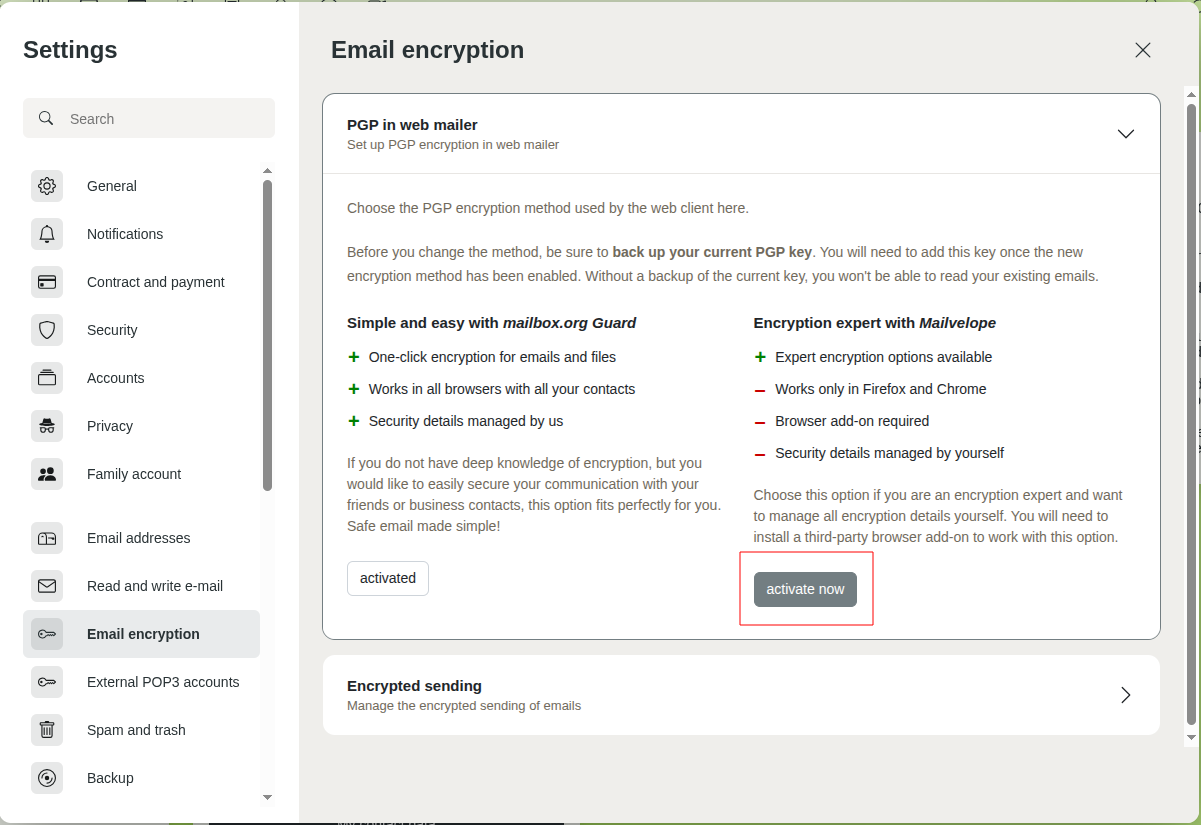Select the Backup disc icon
The image size is (1201, 825).
(47, 778)
